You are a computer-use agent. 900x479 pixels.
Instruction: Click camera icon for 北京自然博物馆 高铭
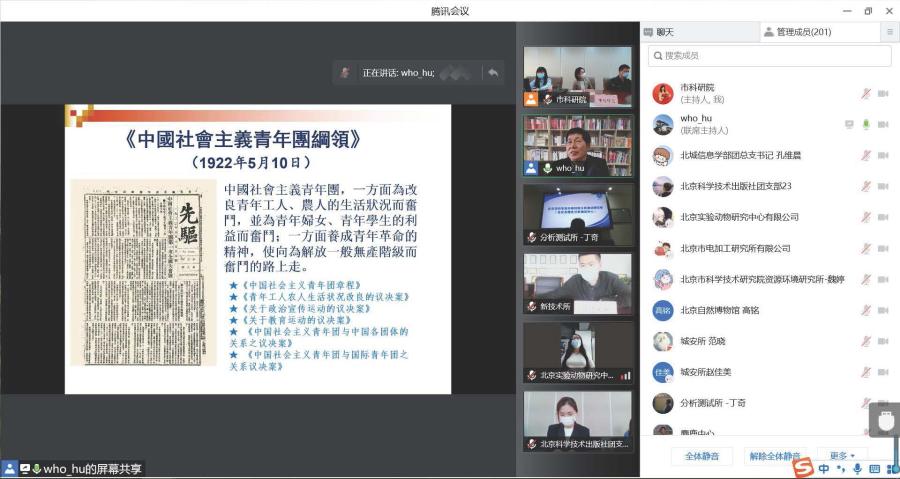click(883, 310)
